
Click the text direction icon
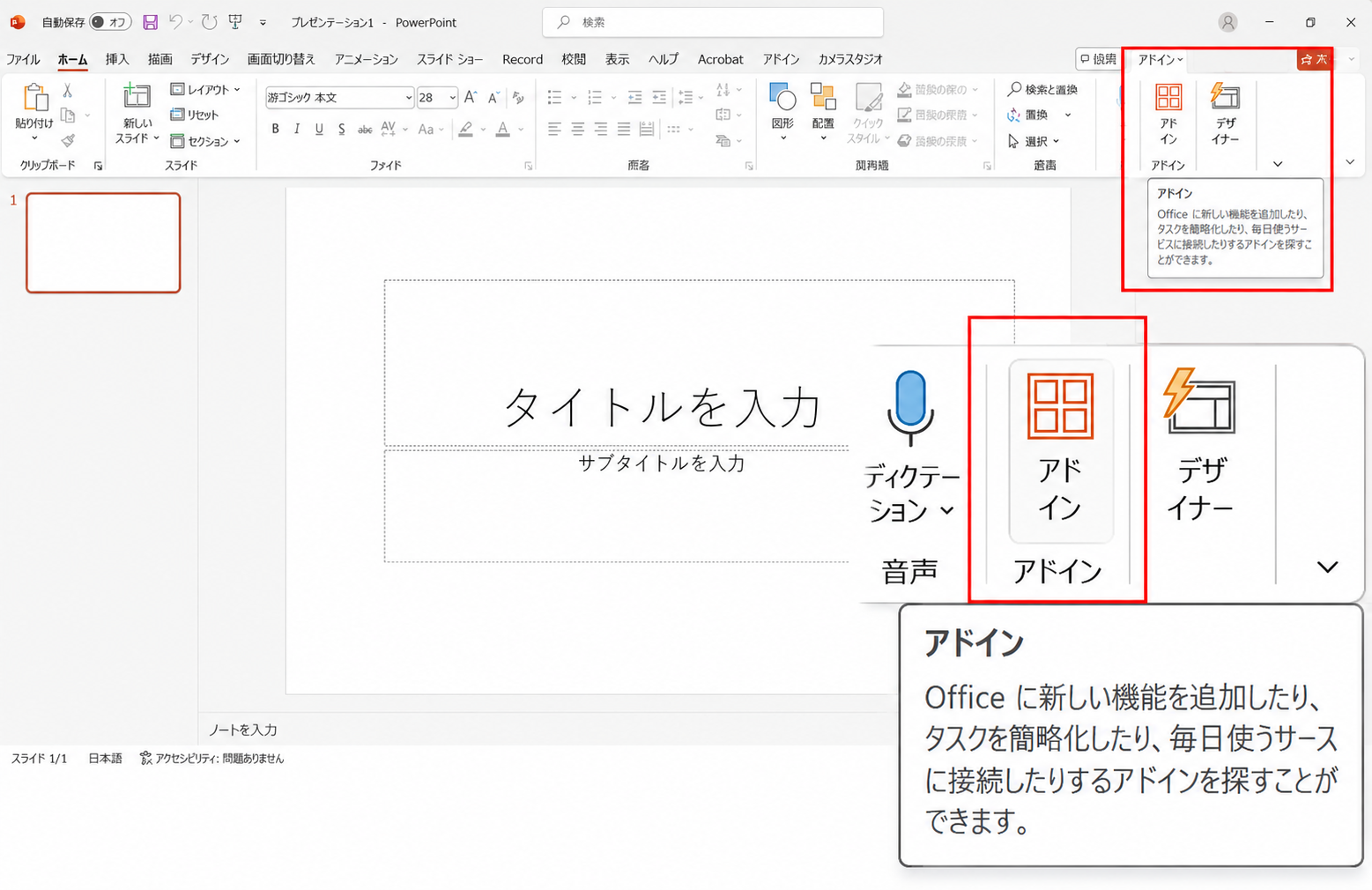coord(723,90)
